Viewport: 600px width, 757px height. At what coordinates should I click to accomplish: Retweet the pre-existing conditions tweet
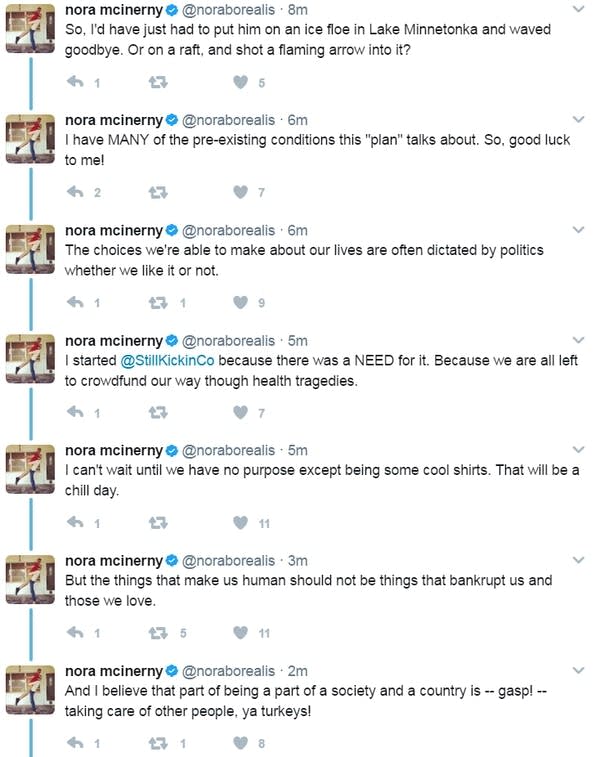tap(158, 193)
